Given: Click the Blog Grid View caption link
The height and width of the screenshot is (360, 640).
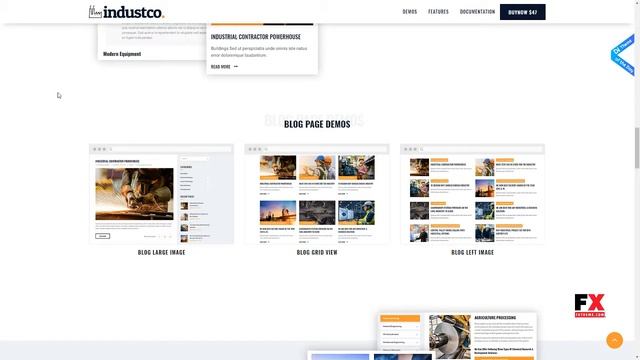Looking at the screenshot, I should click(x=317, y=252).
